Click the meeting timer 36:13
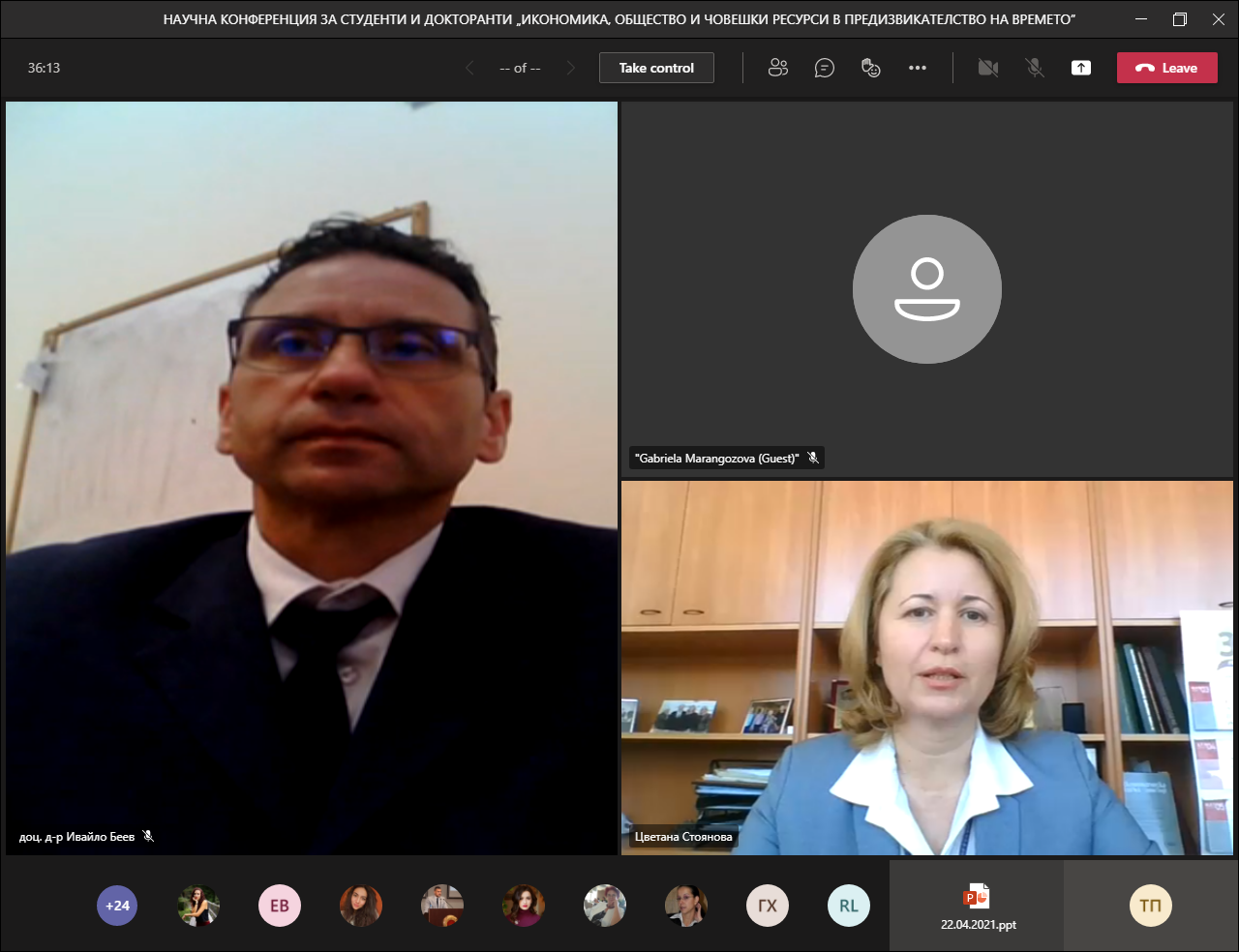Viewport: 1239px width, 952px height. (45, 68)
